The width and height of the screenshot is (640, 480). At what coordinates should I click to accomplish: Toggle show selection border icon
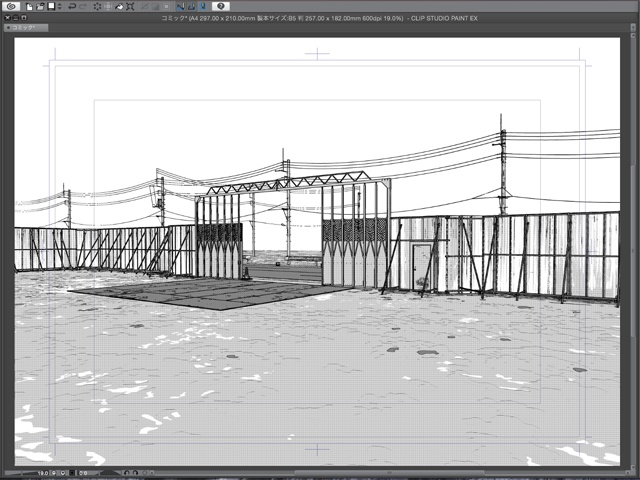[167, 7]
